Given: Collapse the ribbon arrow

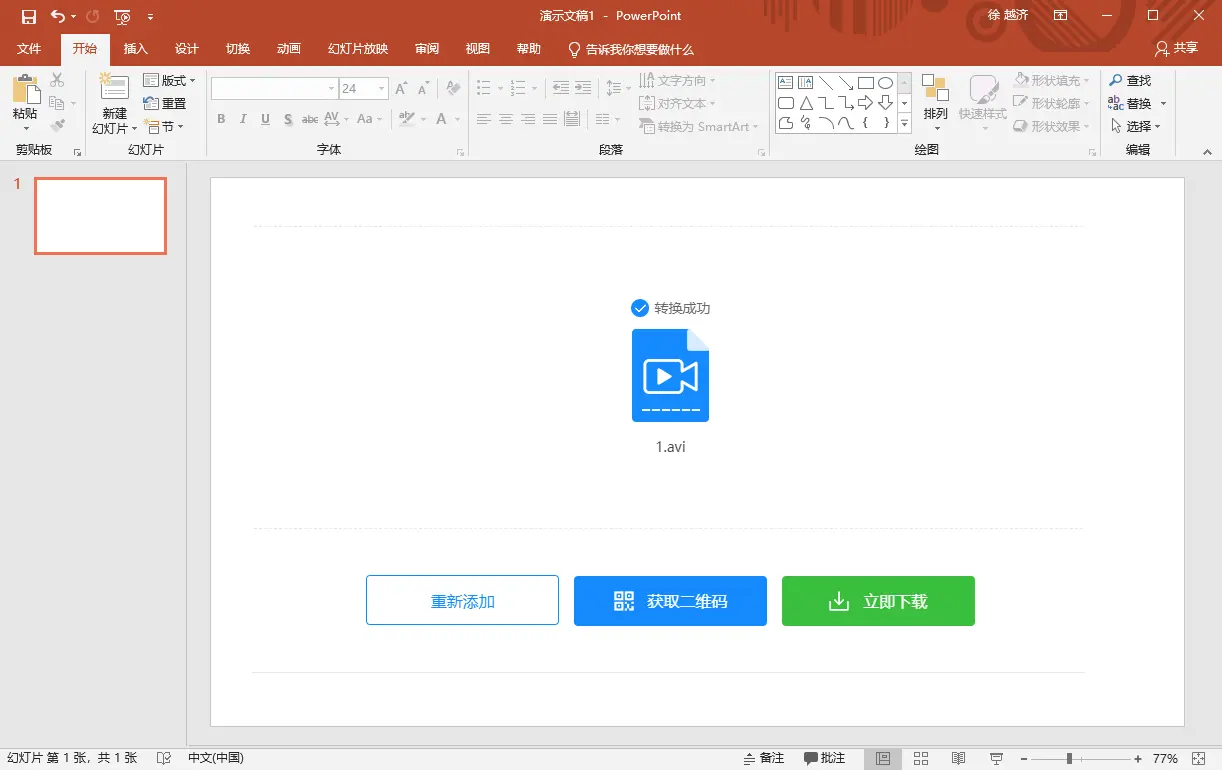Looking at the screenshot, I should pos(1207,150).
